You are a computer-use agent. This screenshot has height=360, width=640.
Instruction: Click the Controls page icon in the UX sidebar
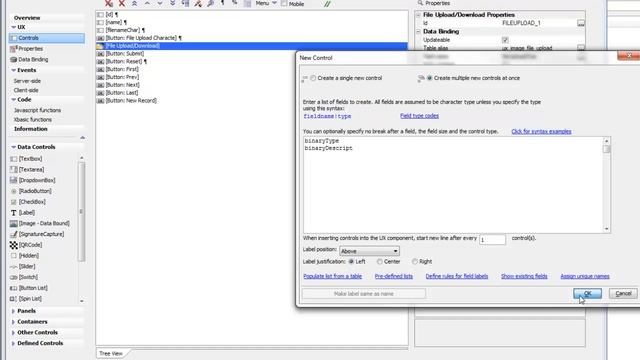pos(14,38)
